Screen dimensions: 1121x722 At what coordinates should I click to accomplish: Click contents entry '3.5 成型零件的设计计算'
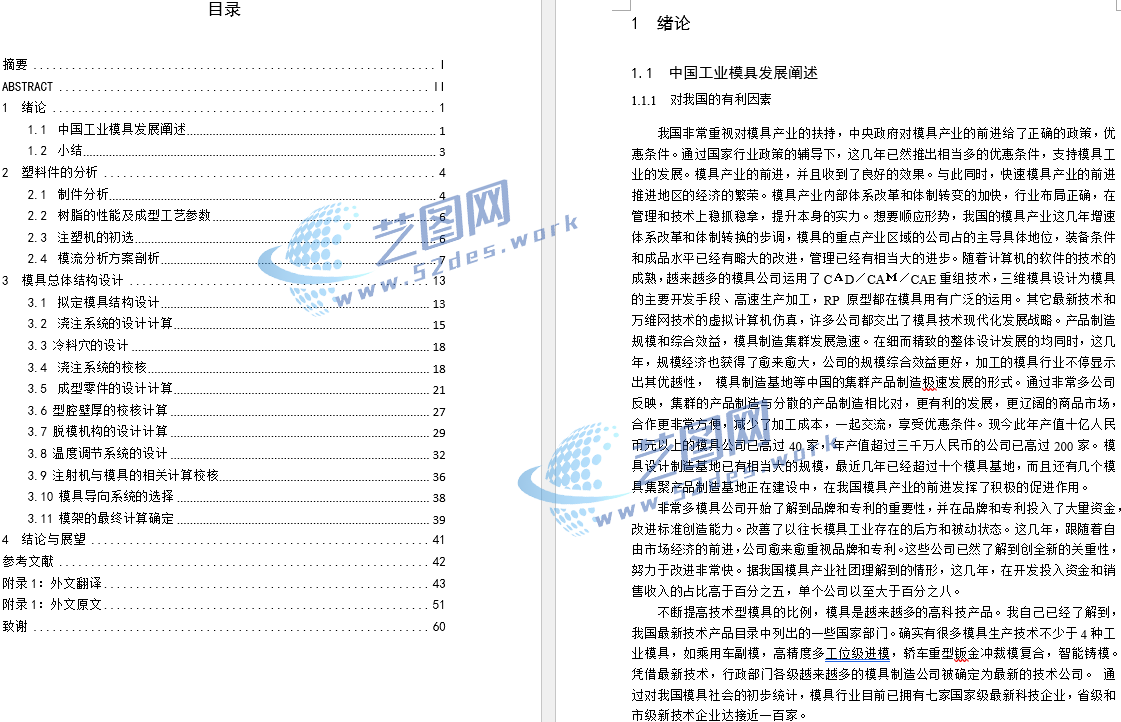click(x=237, y=389)
